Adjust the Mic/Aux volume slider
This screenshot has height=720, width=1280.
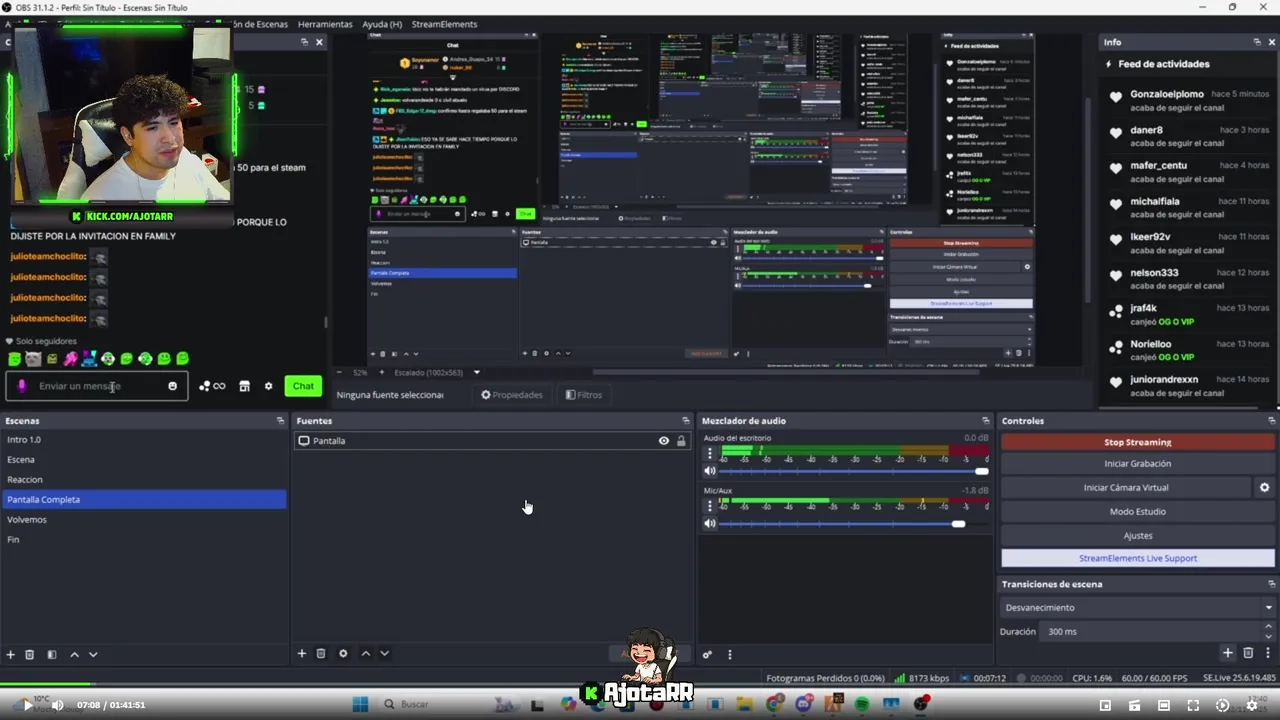(x=854, y=524)
